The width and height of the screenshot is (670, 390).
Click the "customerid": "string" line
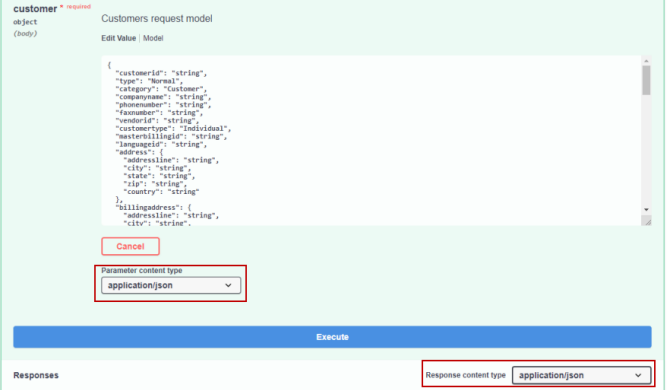pyautogui.click(x=161, y=73)
